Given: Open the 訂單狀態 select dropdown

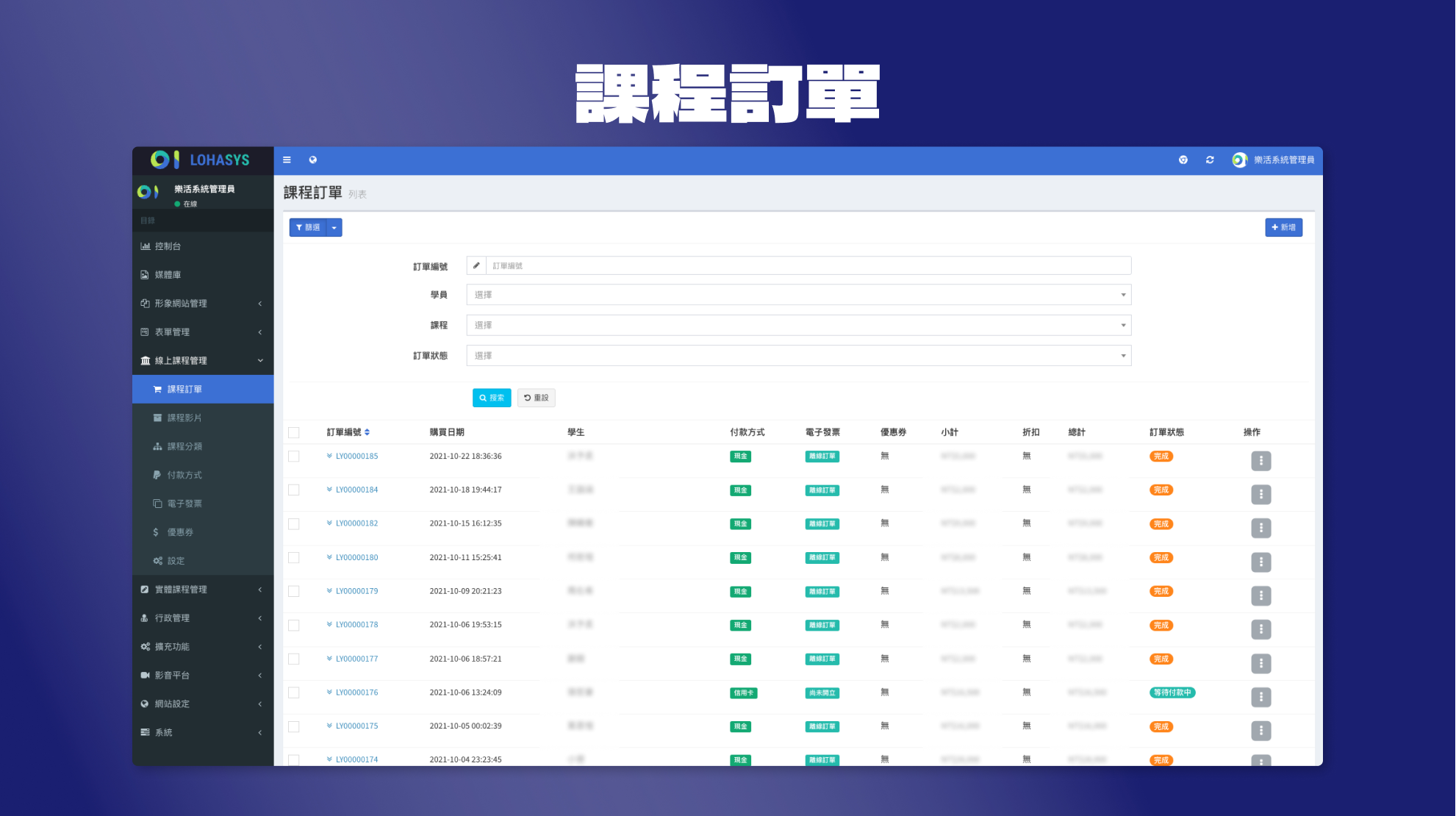Looking at the screenshot, I should click(798, 356).
